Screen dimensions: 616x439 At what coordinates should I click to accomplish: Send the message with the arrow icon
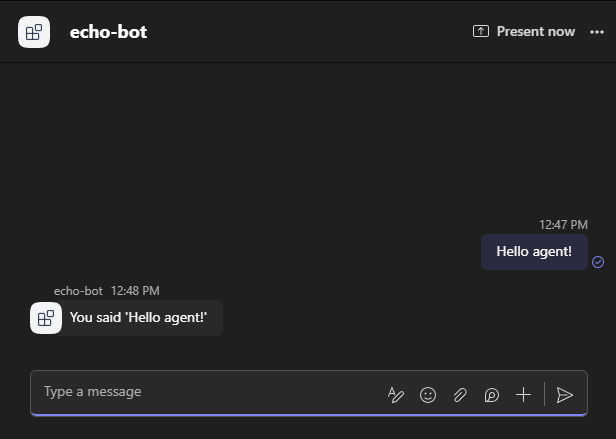pos(565,395)
